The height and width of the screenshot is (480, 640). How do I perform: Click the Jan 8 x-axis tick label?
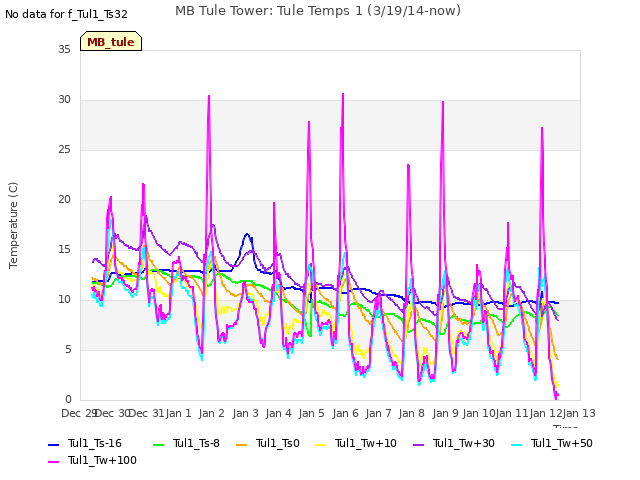coord(412,413)
